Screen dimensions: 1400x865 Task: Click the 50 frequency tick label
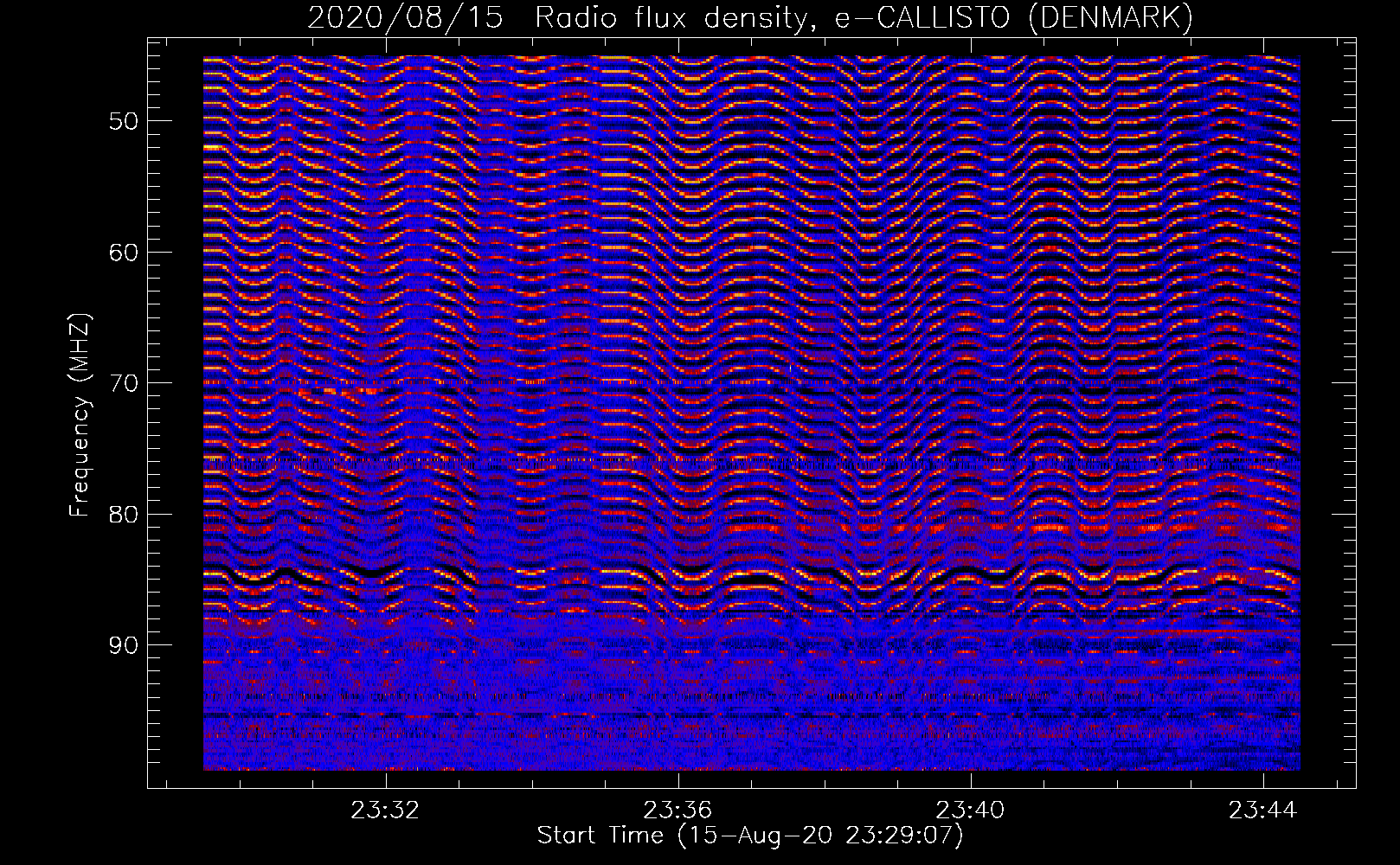coord(123,120)
